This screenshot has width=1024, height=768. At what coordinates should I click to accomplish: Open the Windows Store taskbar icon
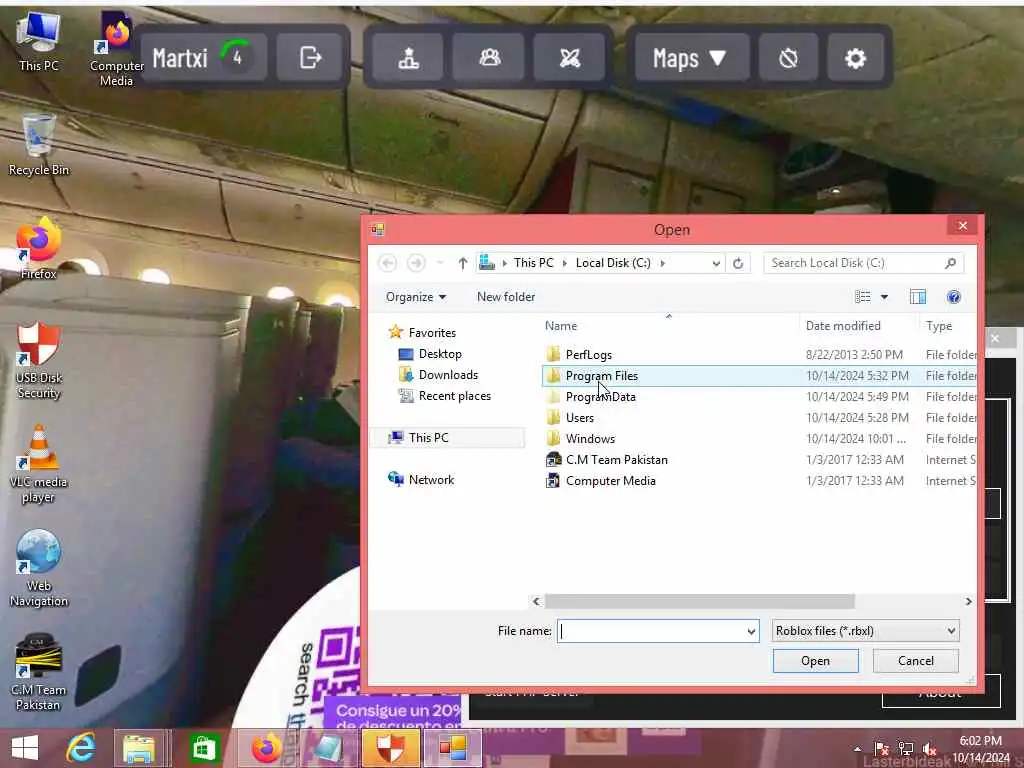click(204, 748)
